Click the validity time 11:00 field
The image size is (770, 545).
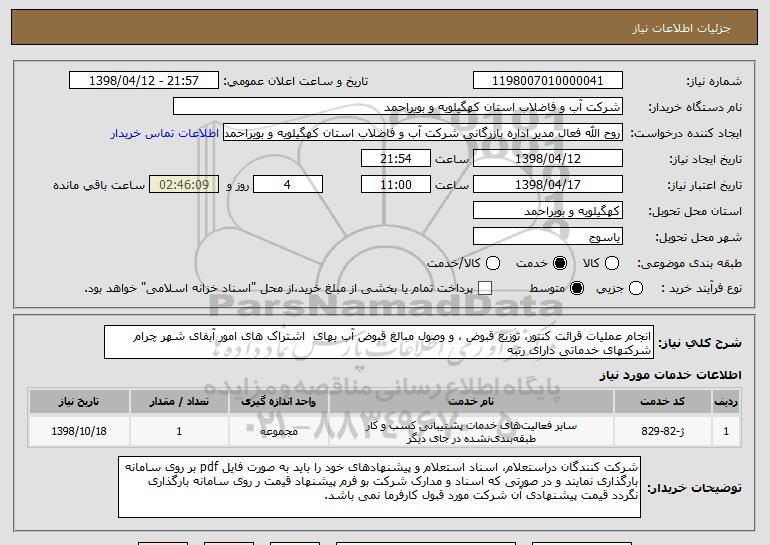(x=396, y=185)
